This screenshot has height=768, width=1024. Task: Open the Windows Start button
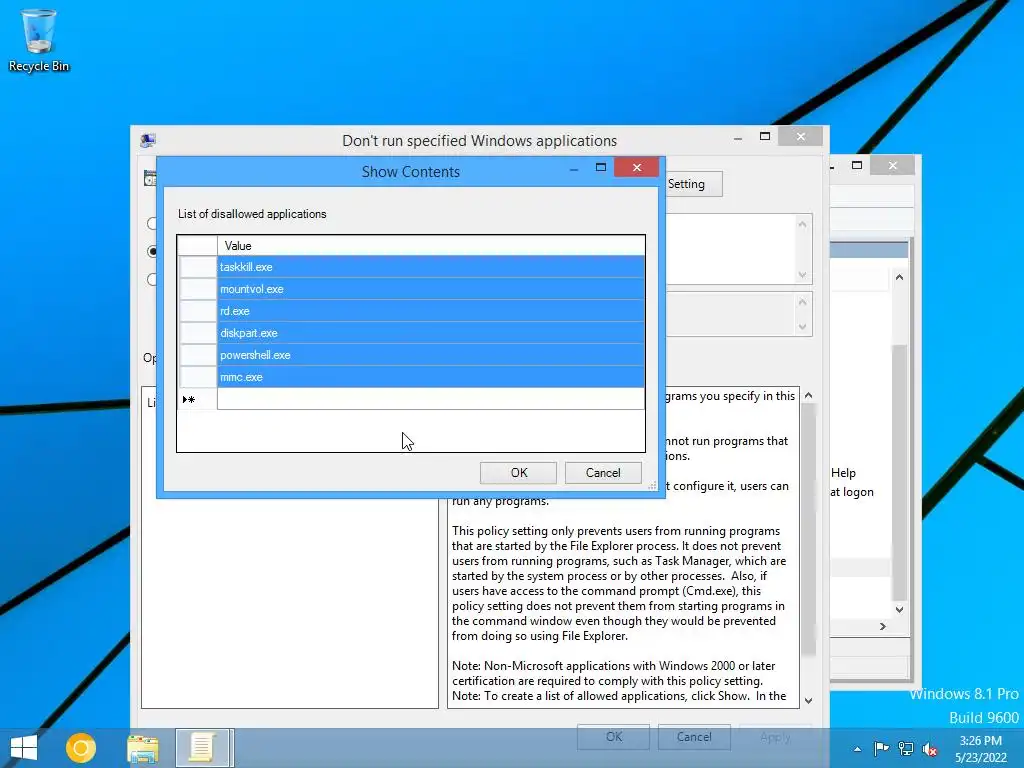pos(24,748)
